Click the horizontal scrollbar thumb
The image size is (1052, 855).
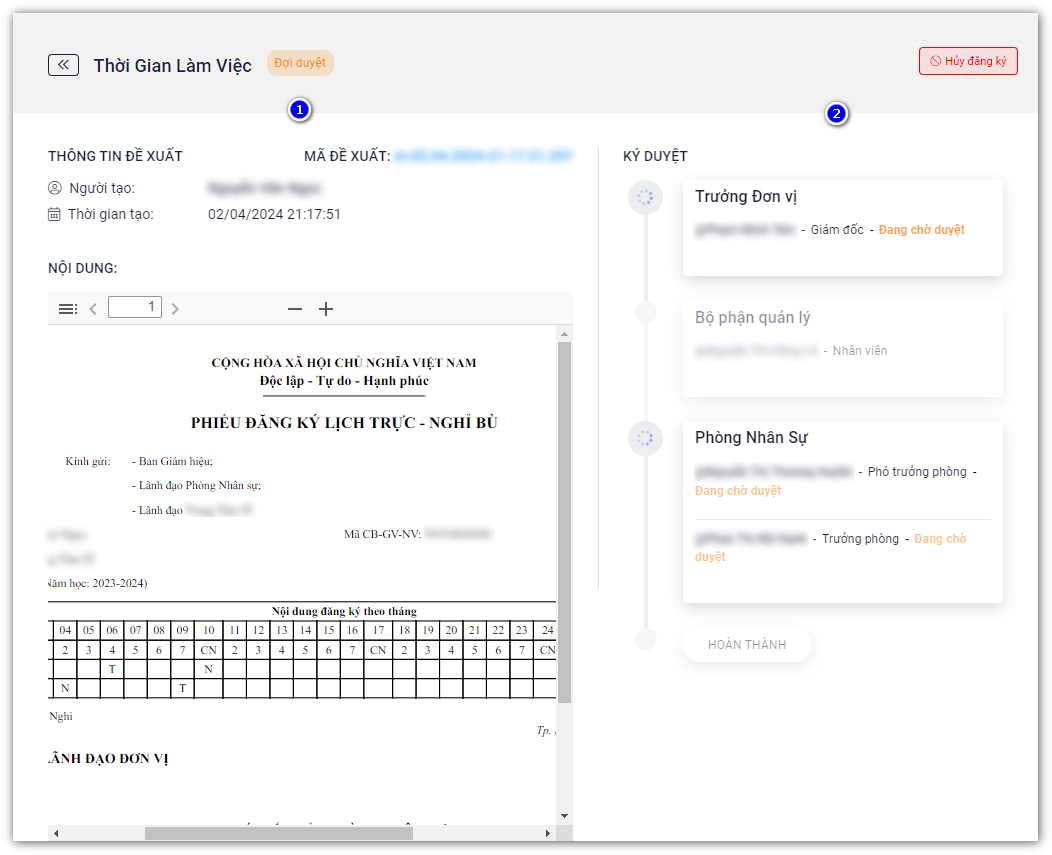[x=278, y=833]
